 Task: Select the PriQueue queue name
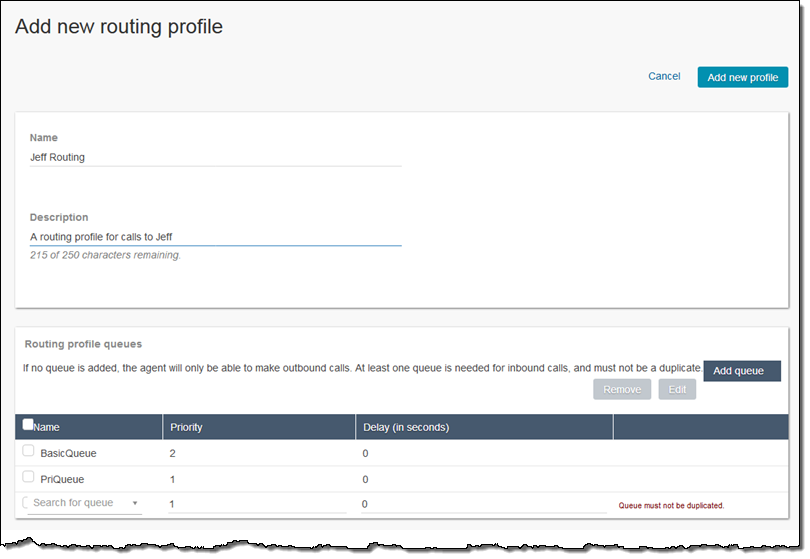(62, 480)
